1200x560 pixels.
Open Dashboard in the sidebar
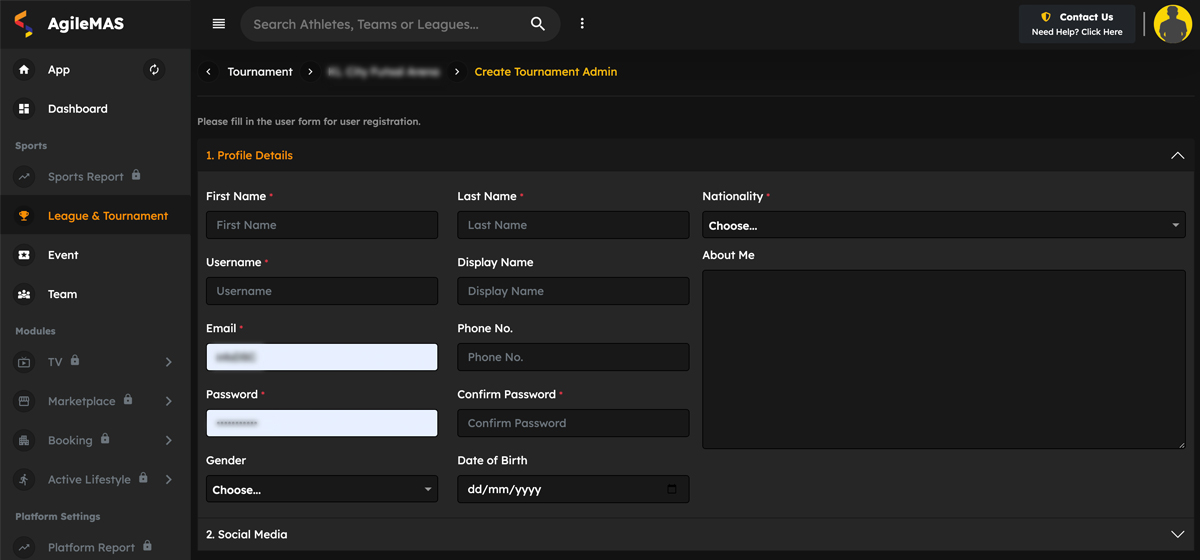(77, 109)
